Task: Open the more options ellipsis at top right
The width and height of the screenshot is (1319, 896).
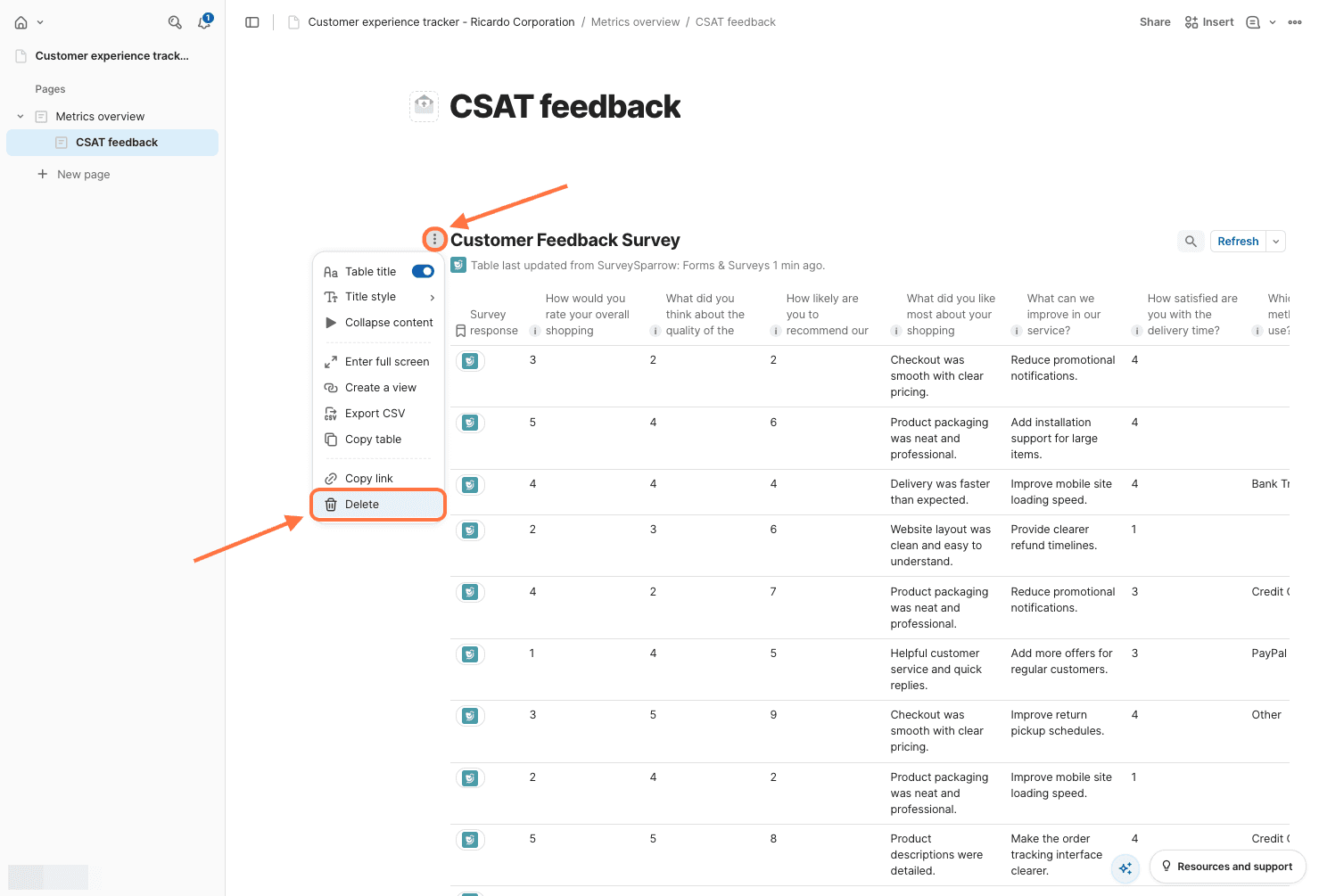Action: click(x=1294, y=22)
